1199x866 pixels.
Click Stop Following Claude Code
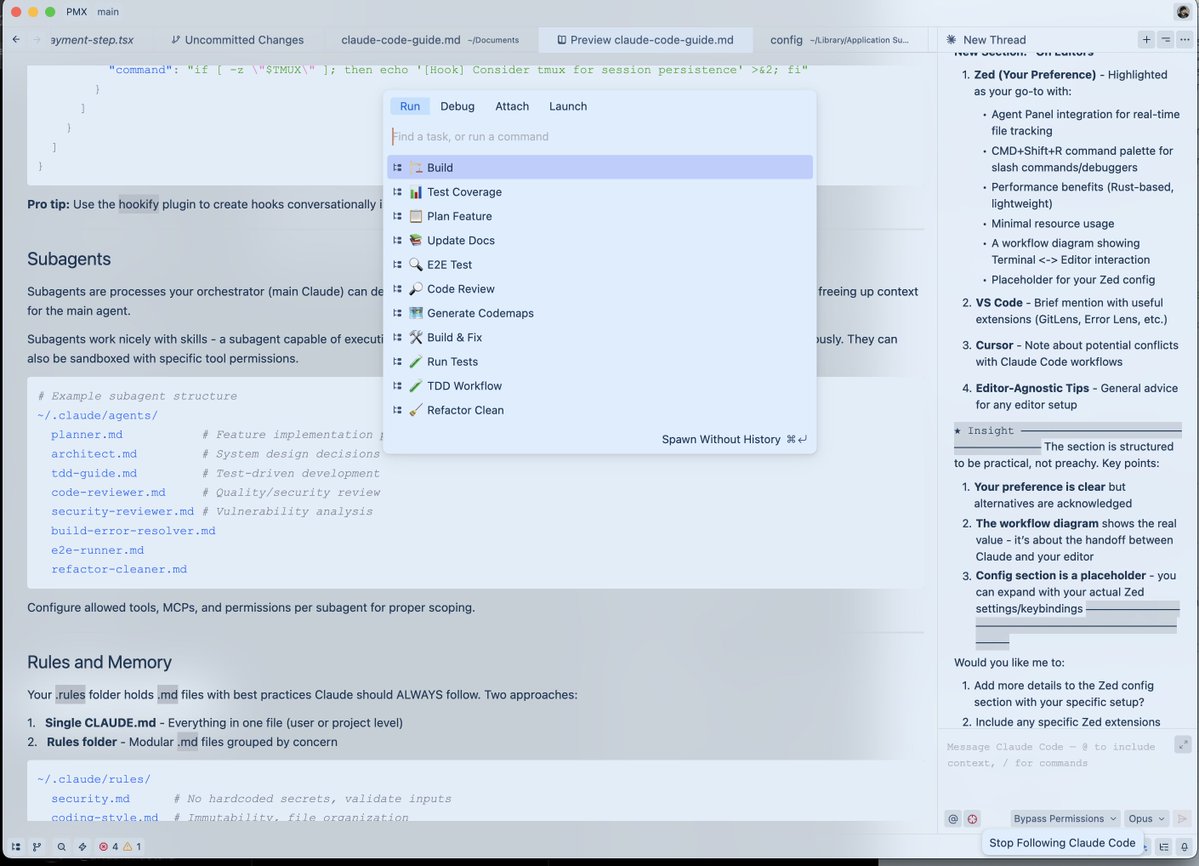click(x=1062, y=842)
